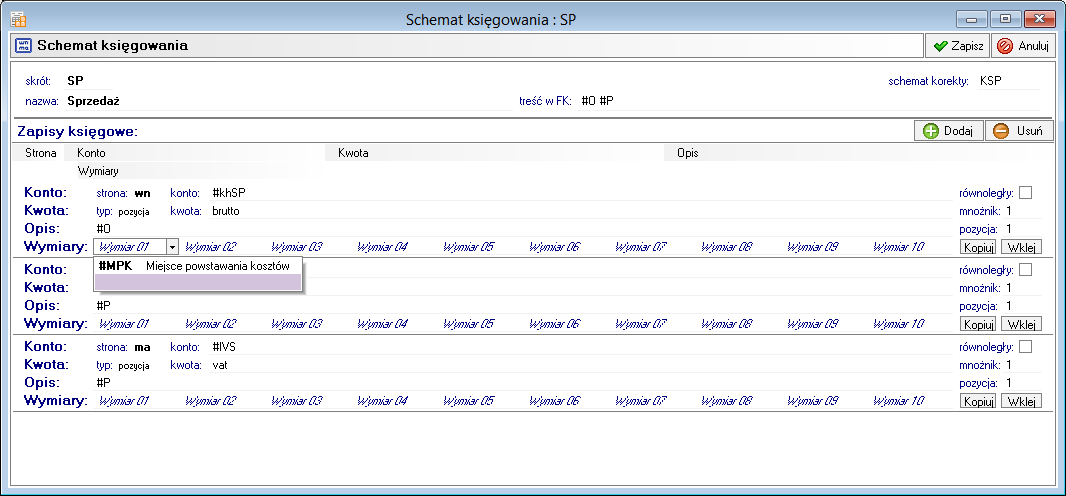
Task: Toggle równoległy checkbox in the #khSP entry
Action: coord(1025,192)
